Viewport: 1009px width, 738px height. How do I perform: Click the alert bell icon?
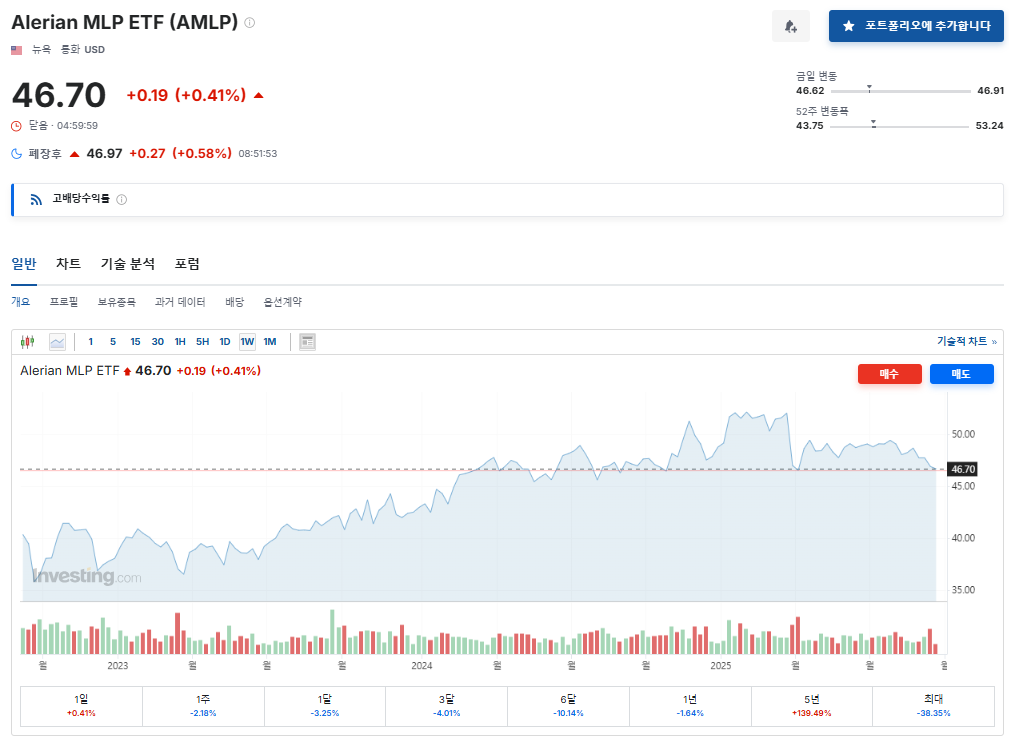791,25
